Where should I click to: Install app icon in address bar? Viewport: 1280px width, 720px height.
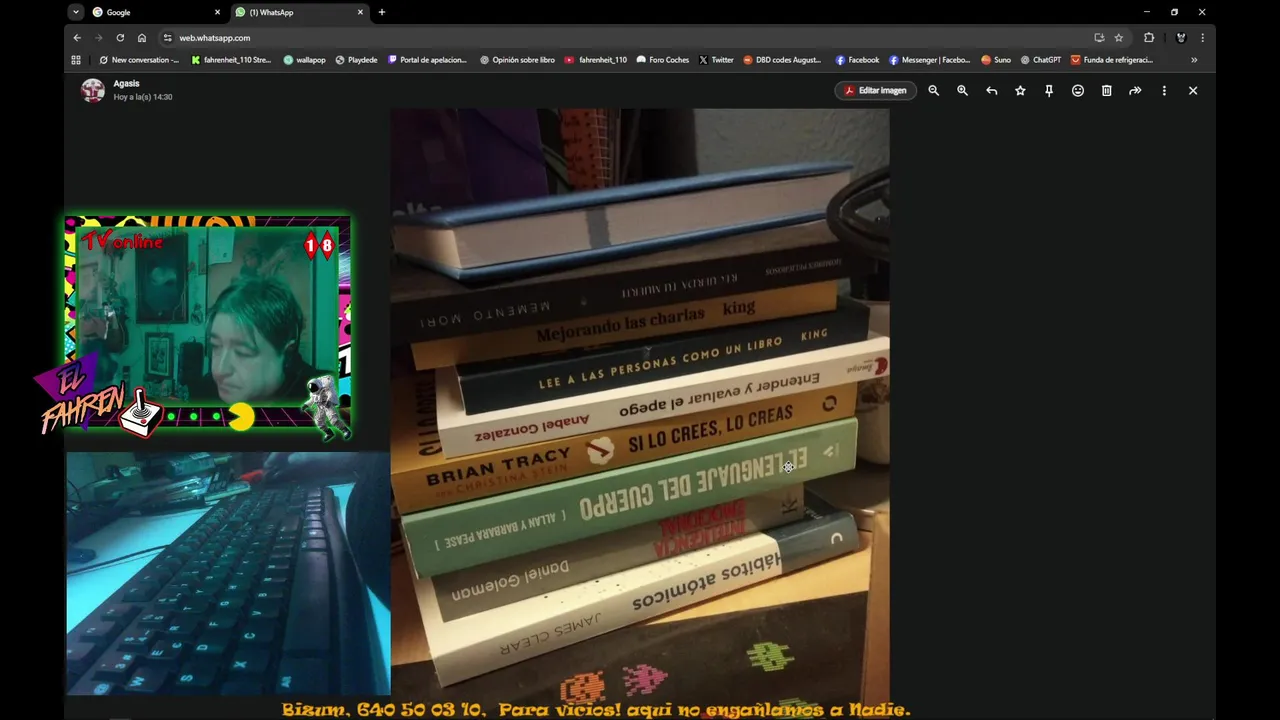1099,38
